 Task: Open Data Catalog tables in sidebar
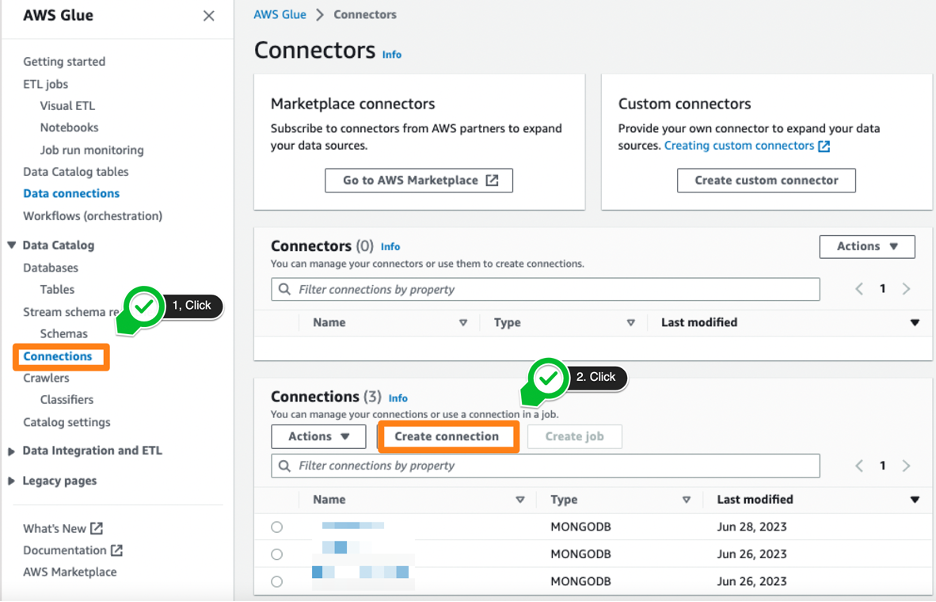coord(76,172)
